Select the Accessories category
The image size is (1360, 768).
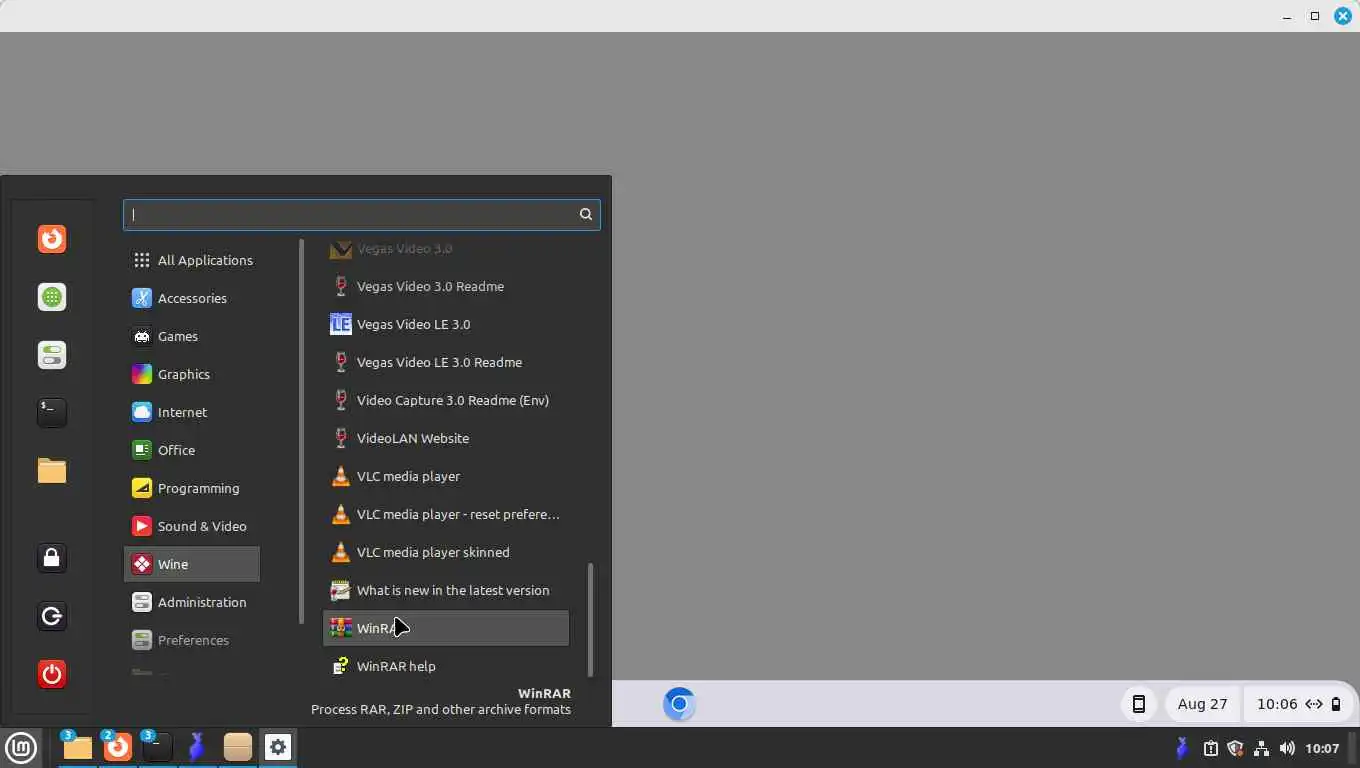click(192, 298)
